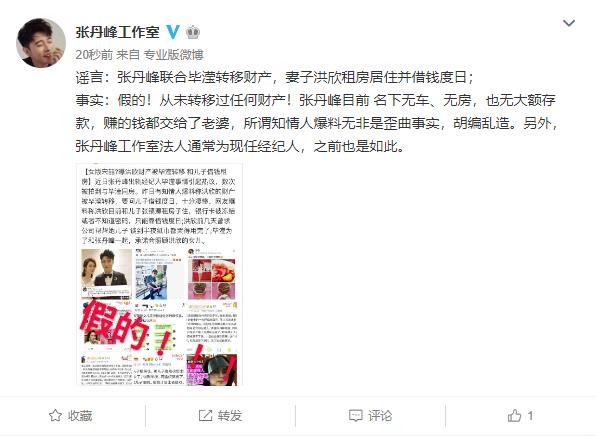Like the post with thumbs-up icon
596x436 pixels.
coord(514,415)
